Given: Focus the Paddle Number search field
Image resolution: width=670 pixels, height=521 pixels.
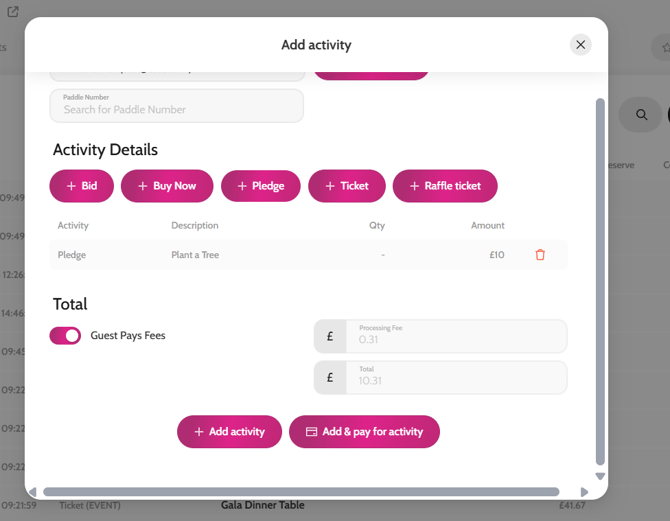Looking at the screenshot, I should [x=177, y=109].
